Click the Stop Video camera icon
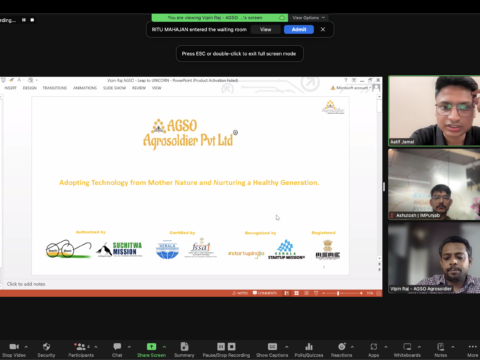The image size is (480, 360). [14, 347]
